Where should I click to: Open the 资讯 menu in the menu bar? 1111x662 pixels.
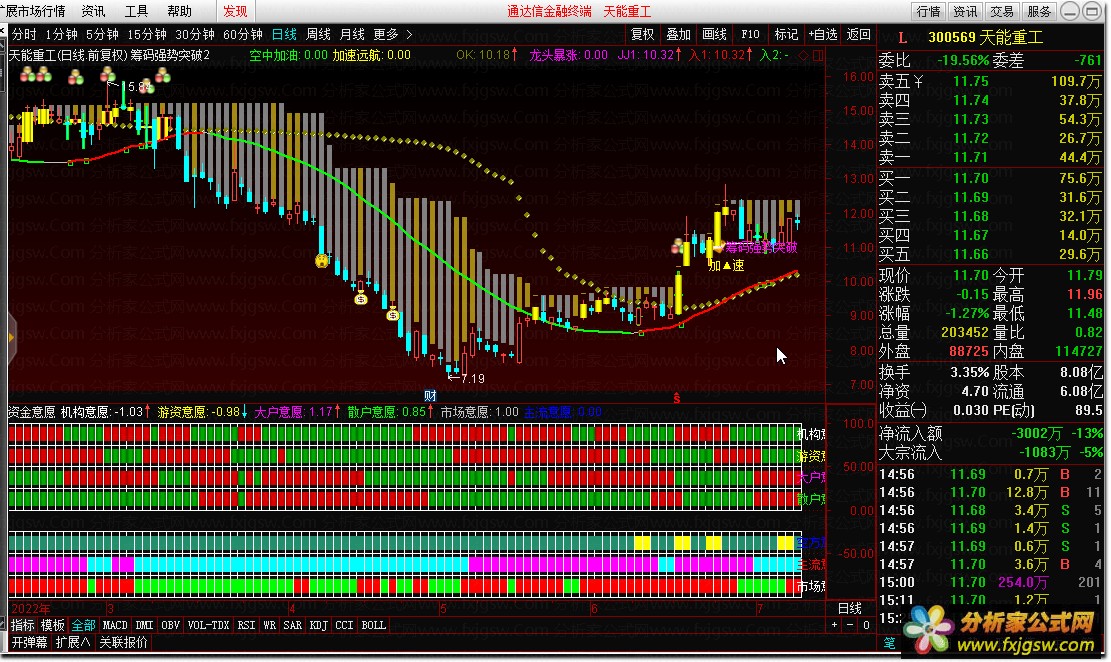point(94,11)
